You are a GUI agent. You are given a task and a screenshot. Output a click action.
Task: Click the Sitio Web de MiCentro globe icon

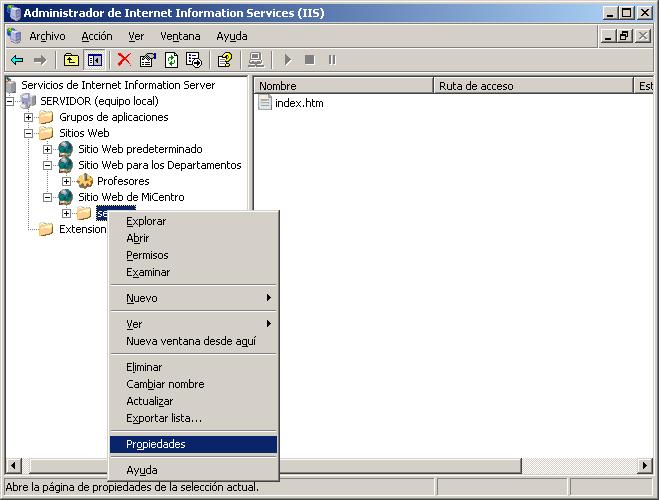(x=66, y=197)
